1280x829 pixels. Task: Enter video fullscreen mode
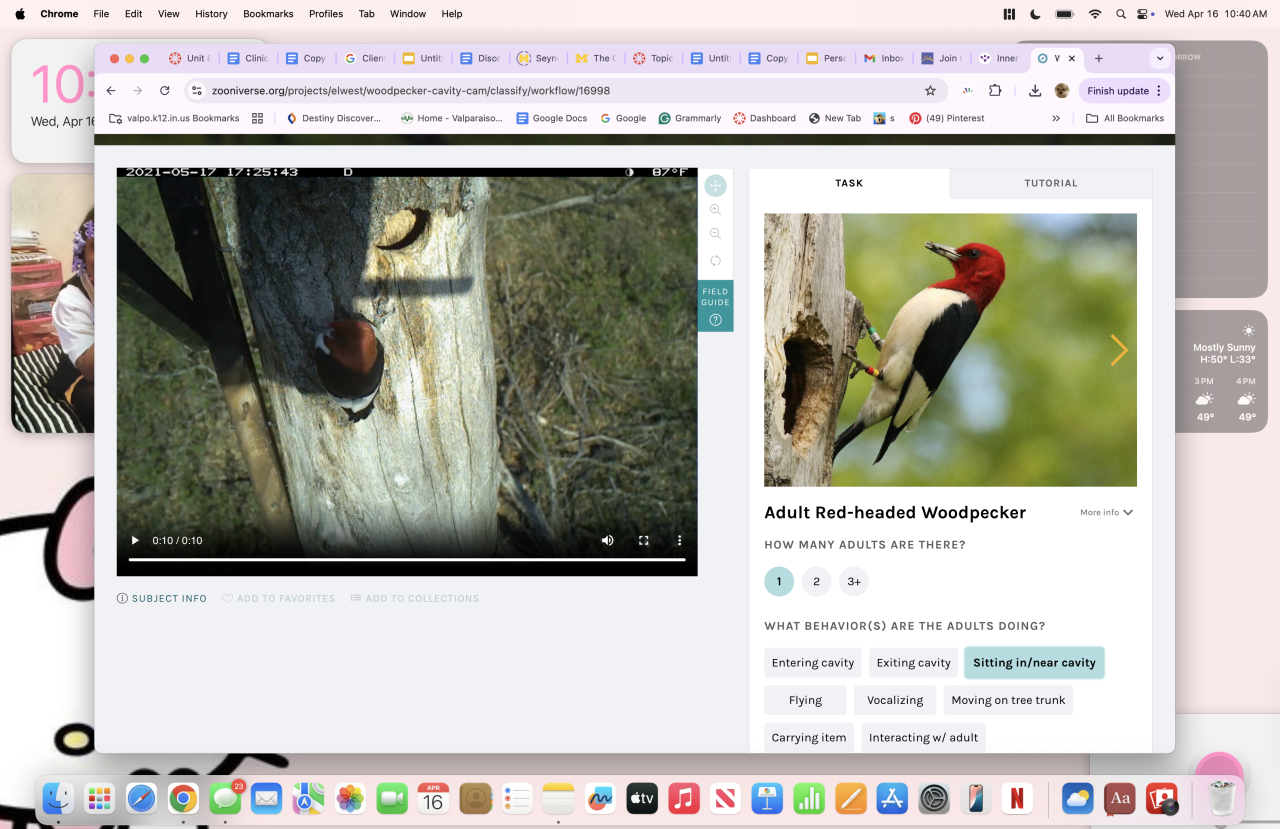click(x=644, y=540)
